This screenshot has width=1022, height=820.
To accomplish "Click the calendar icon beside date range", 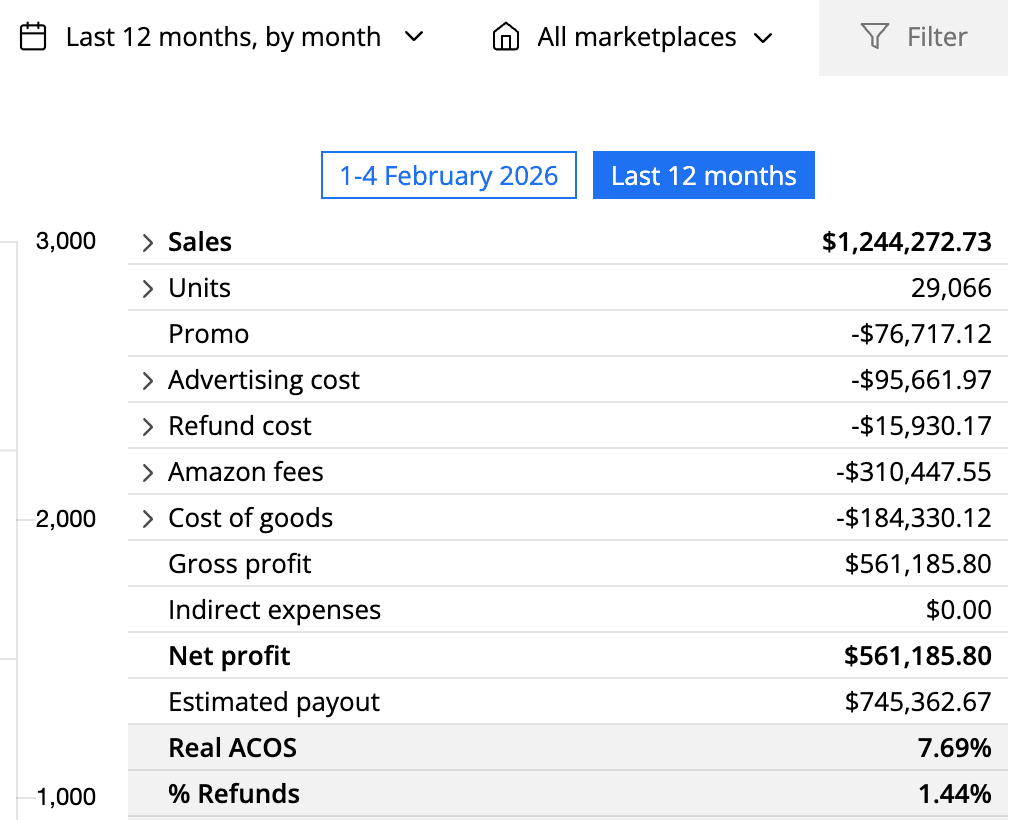I will [34, 38].
